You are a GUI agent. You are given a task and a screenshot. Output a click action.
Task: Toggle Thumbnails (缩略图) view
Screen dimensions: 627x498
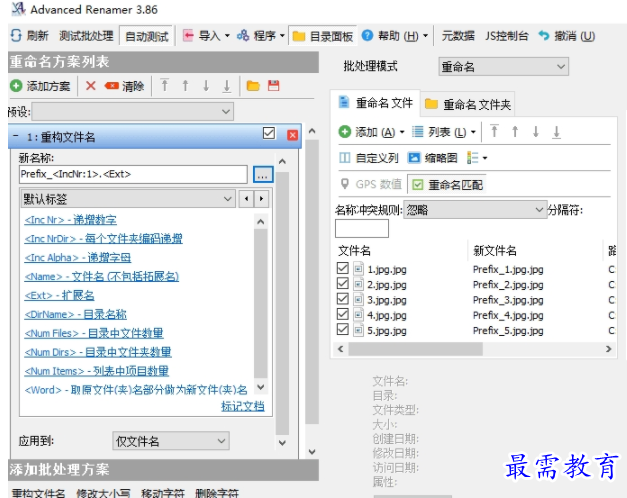point(433,158)
